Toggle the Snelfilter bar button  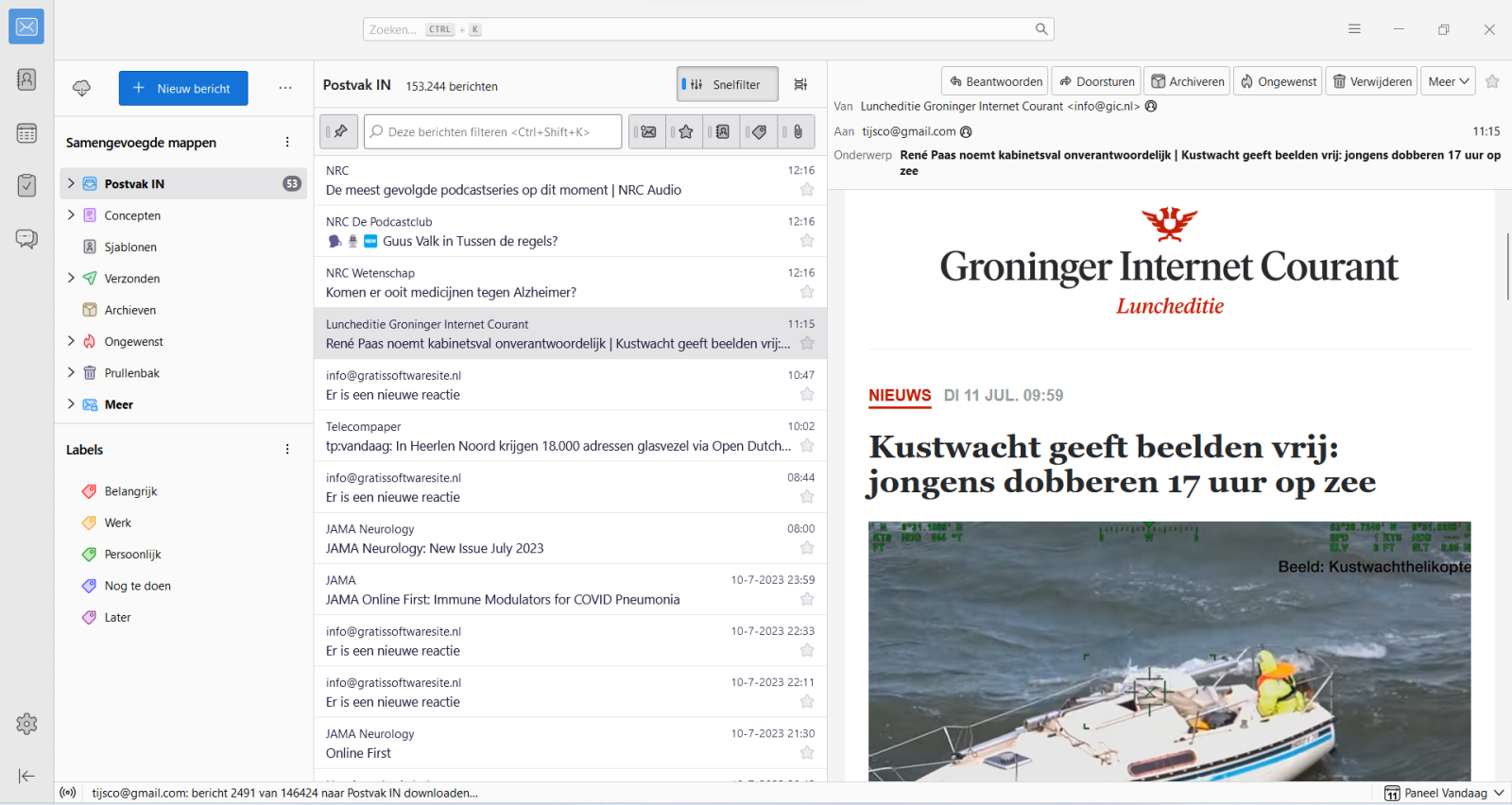[727, 85]
